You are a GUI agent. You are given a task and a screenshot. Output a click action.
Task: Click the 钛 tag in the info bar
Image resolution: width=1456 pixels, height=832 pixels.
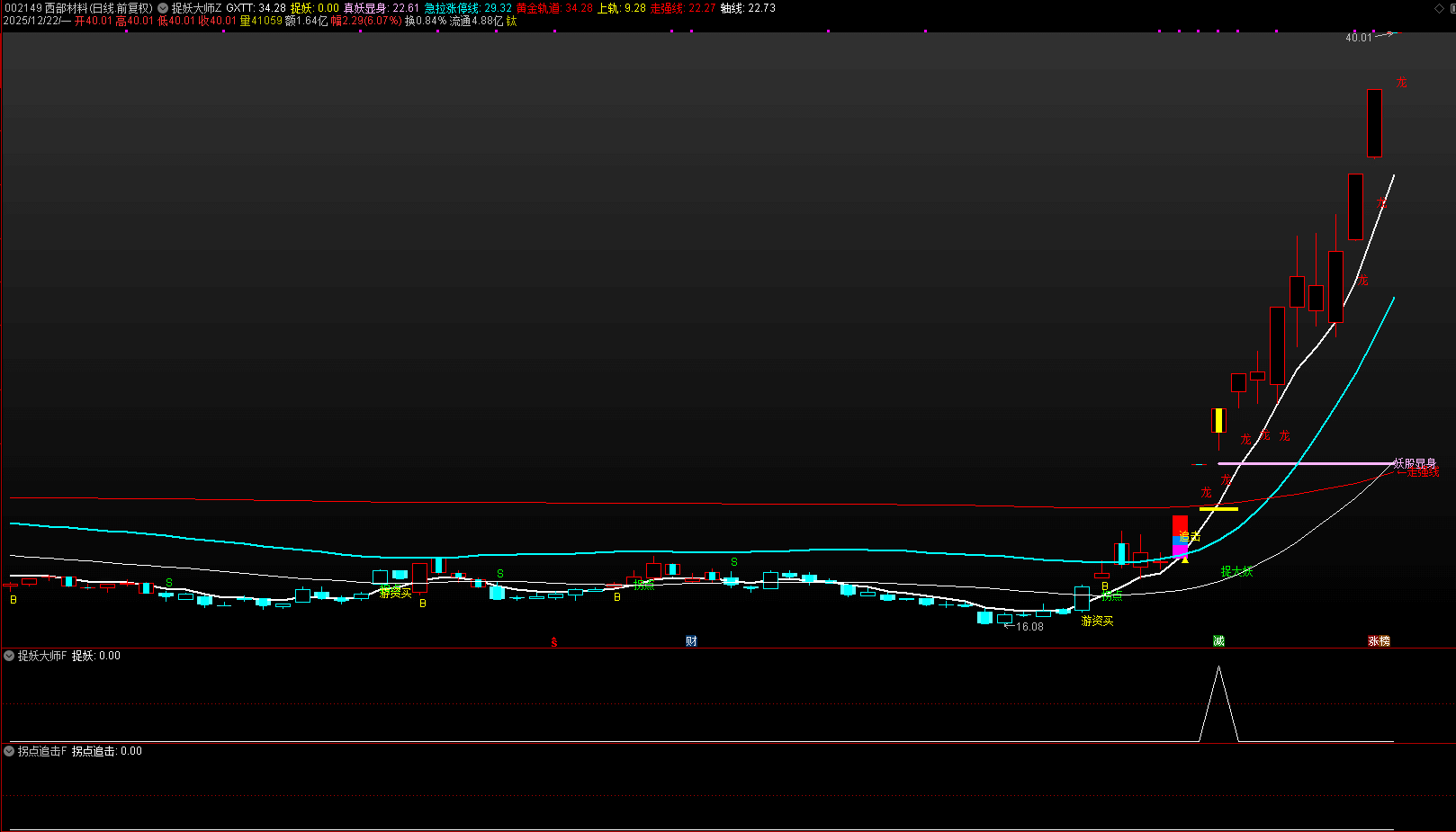click(511, 21)
